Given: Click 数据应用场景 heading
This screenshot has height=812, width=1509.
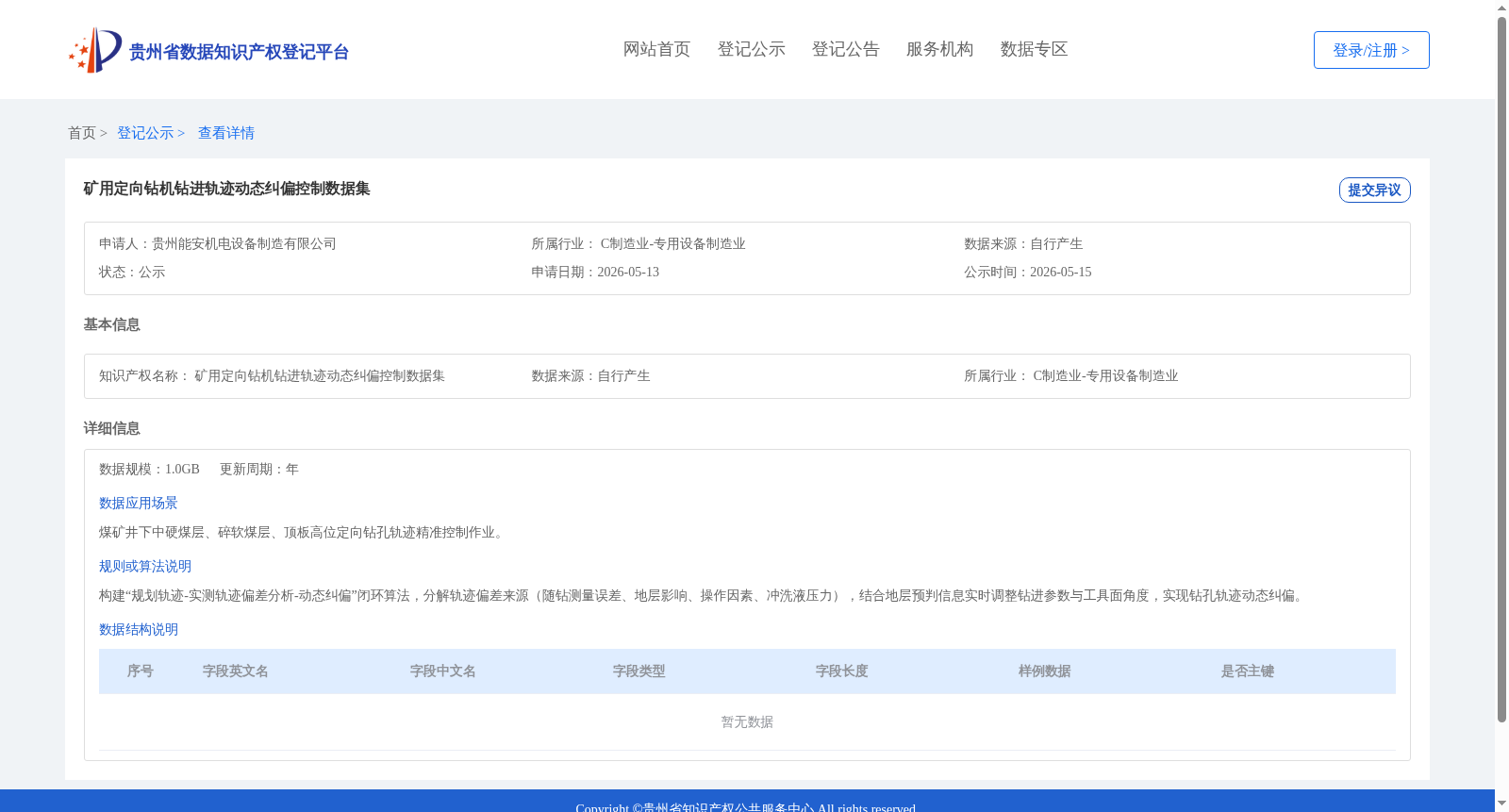Looking at the screenshot, I should coord(139,503).
